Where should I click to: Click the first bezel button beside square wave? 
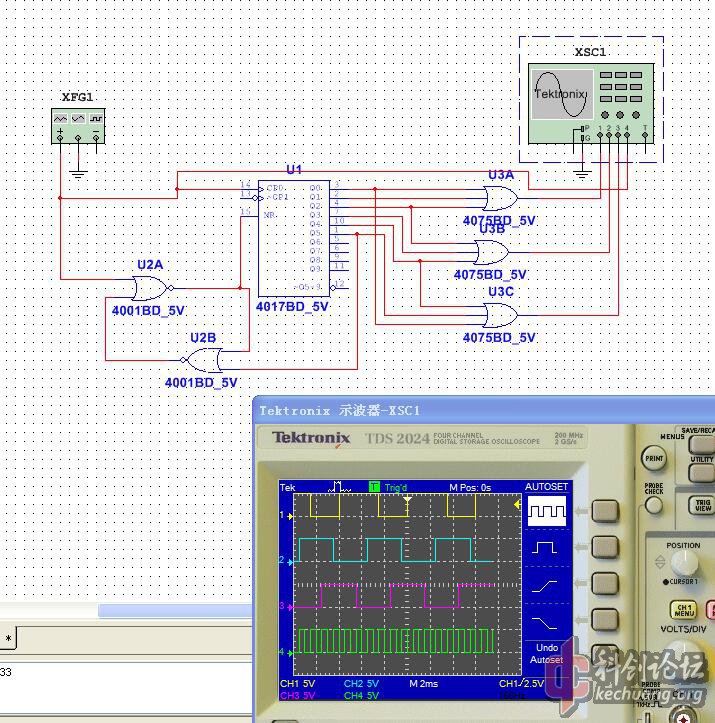tap(605, 511)
